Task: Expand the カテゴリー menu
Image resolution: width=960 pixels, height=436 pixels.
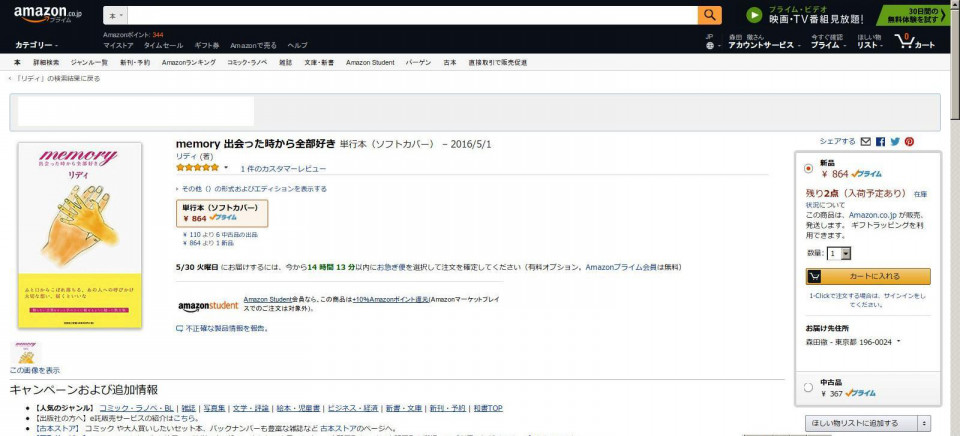Action: coord(37,45)
